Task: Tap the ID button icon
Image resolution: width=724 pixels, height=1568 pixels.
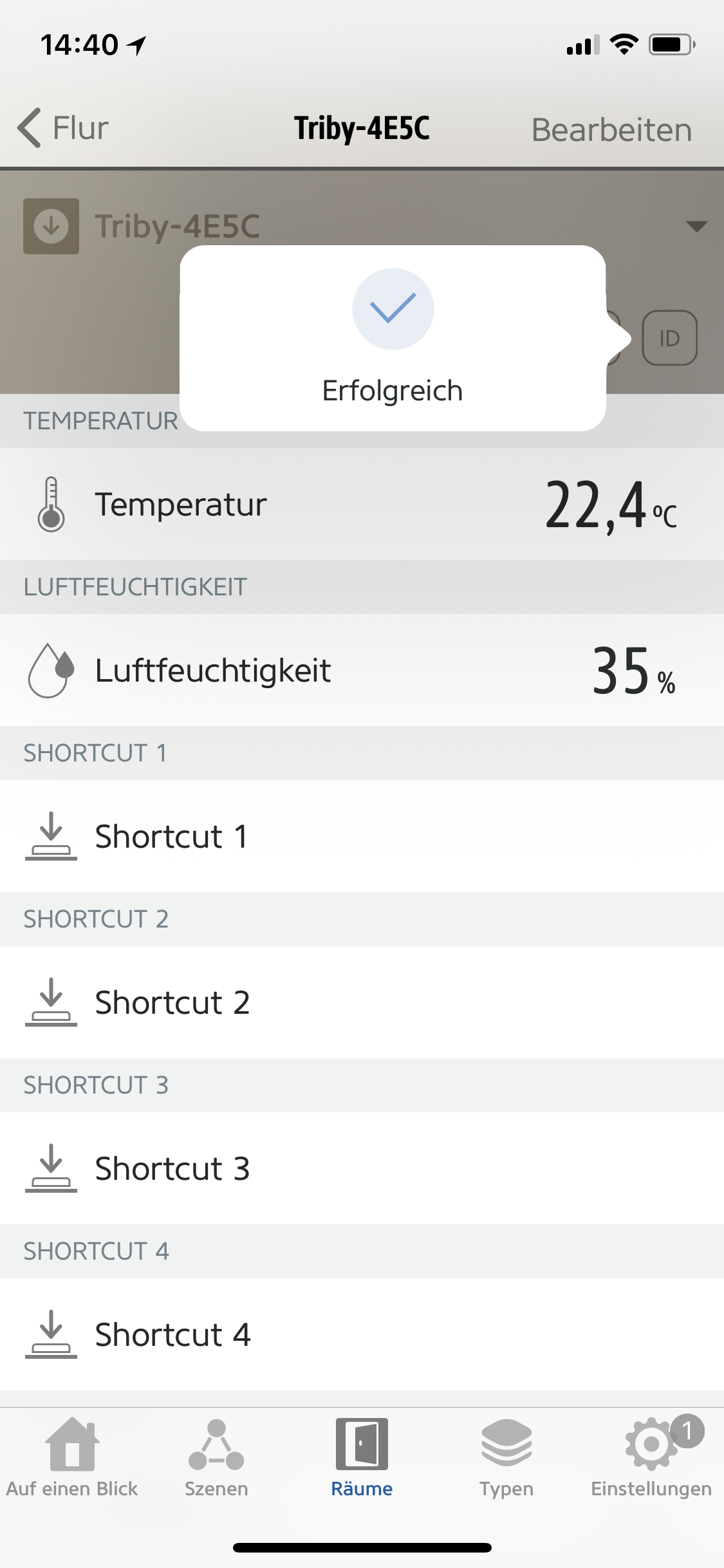Action: [x=669, y=338]
